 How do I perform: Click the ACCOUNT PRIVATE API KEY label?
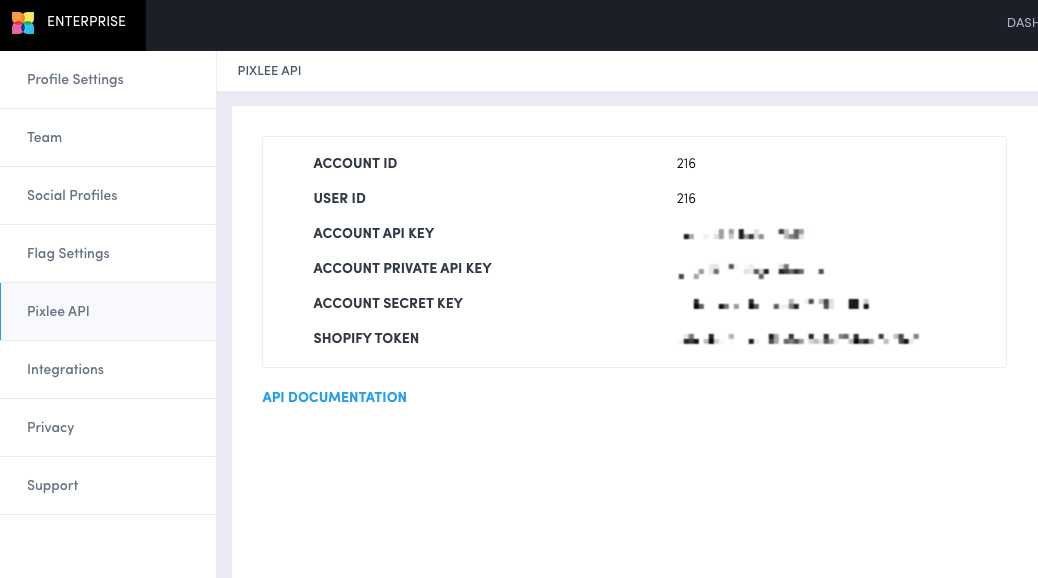coord(402,269)
